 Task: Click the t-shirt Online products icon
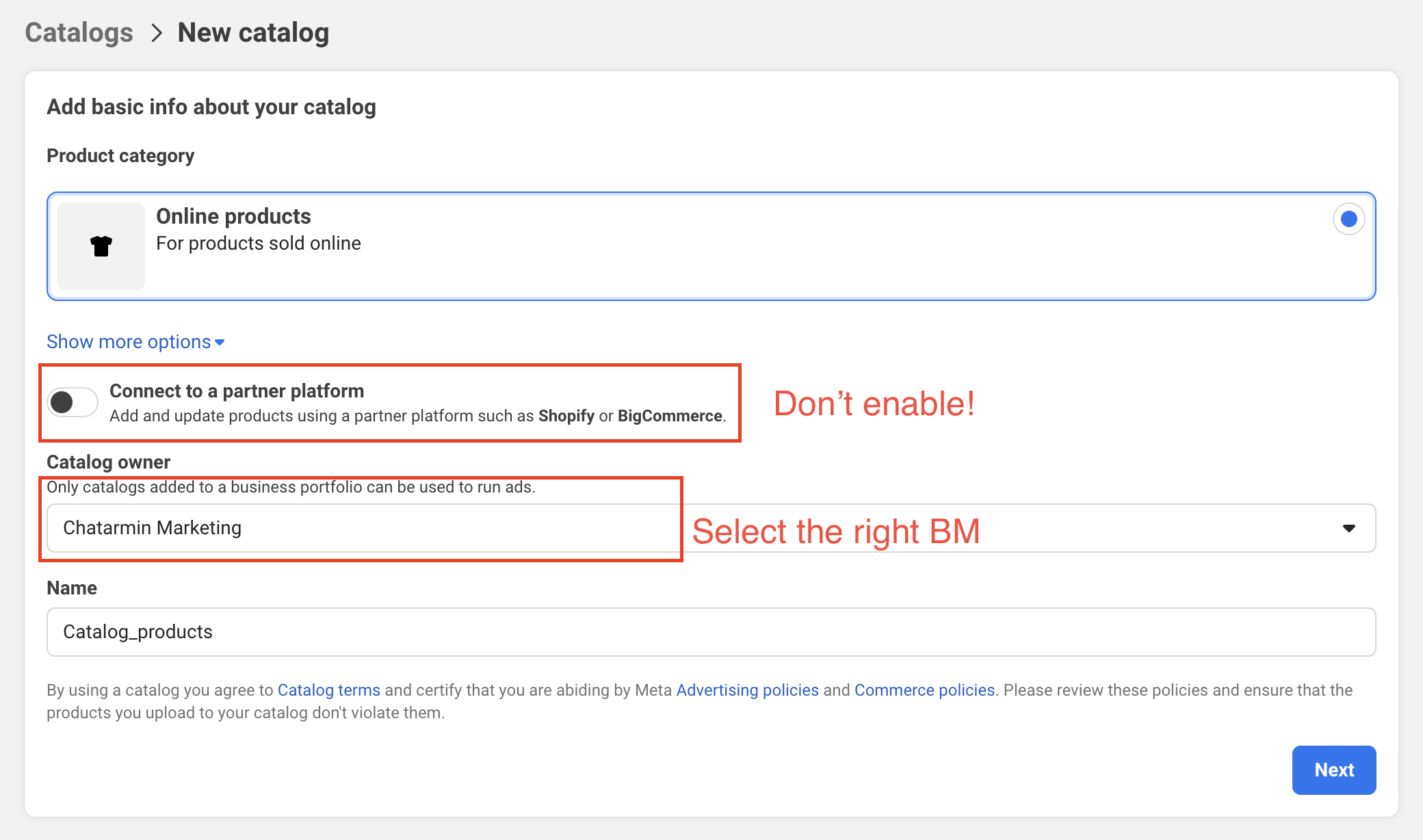pos(101,246)
